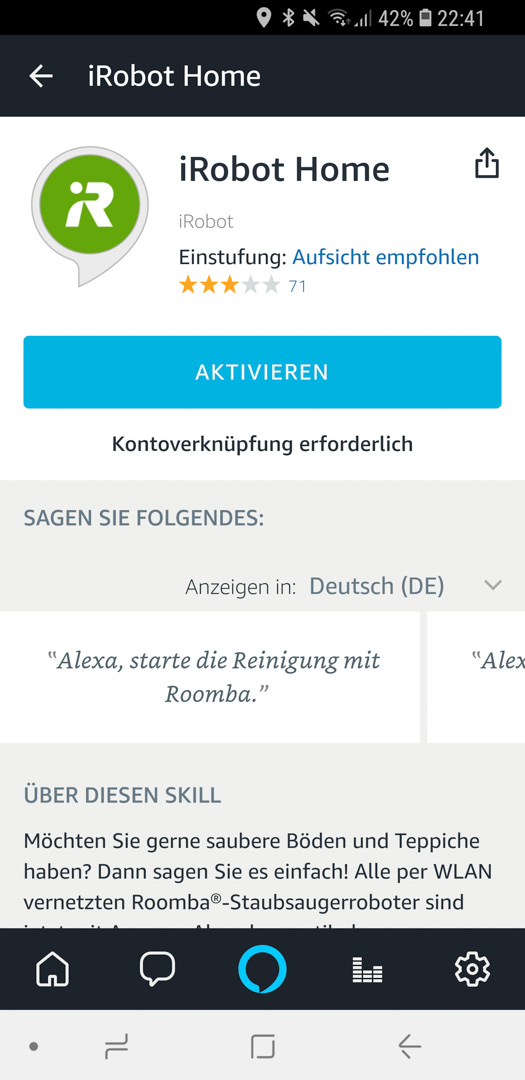Tap the Alexa voice button
This screenshot has width=525, height=1080.
[262, 970]
